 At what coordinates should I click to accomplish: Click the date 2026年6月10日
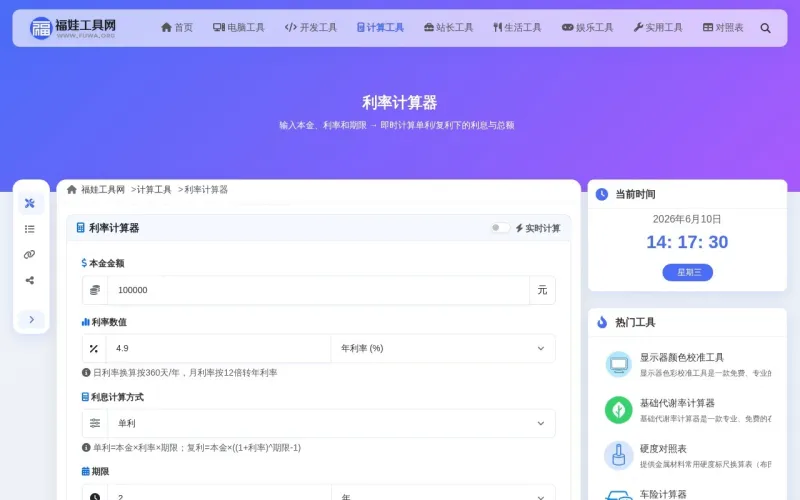(687, 219)
